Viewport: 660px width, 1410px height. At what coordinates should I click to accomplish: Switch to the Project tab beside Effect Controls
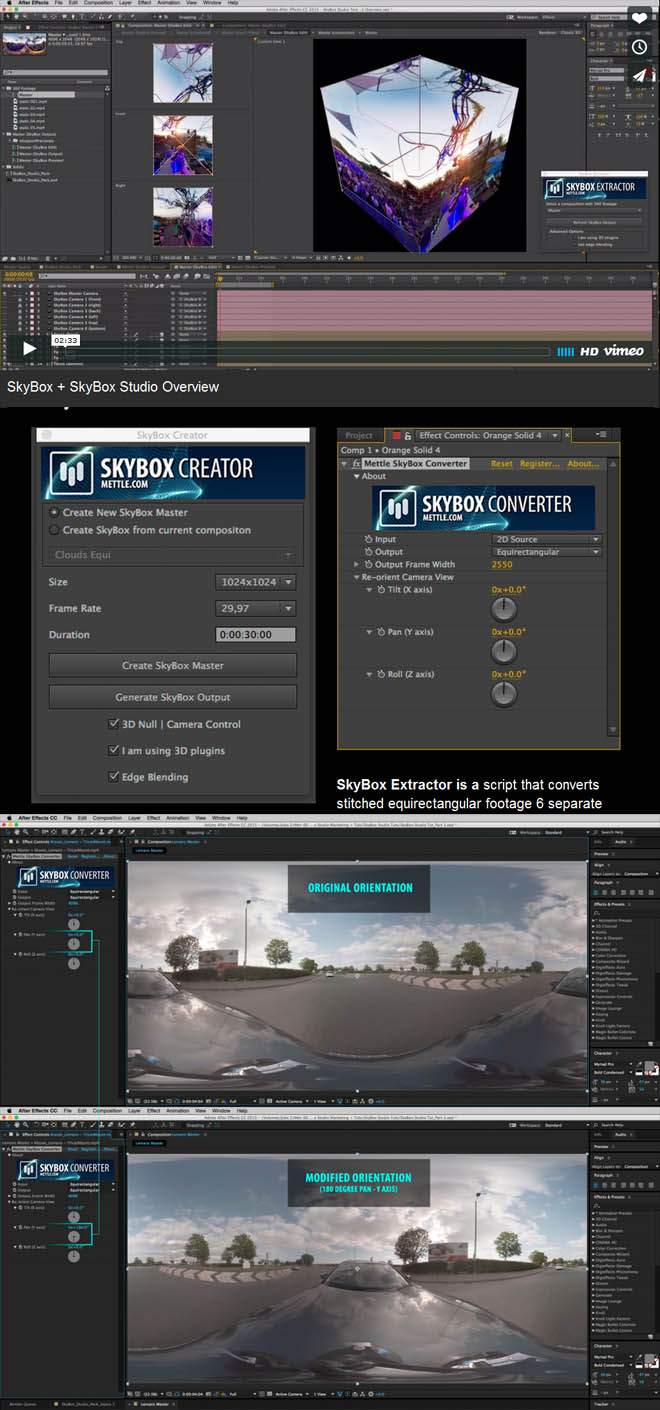(359, 436)
